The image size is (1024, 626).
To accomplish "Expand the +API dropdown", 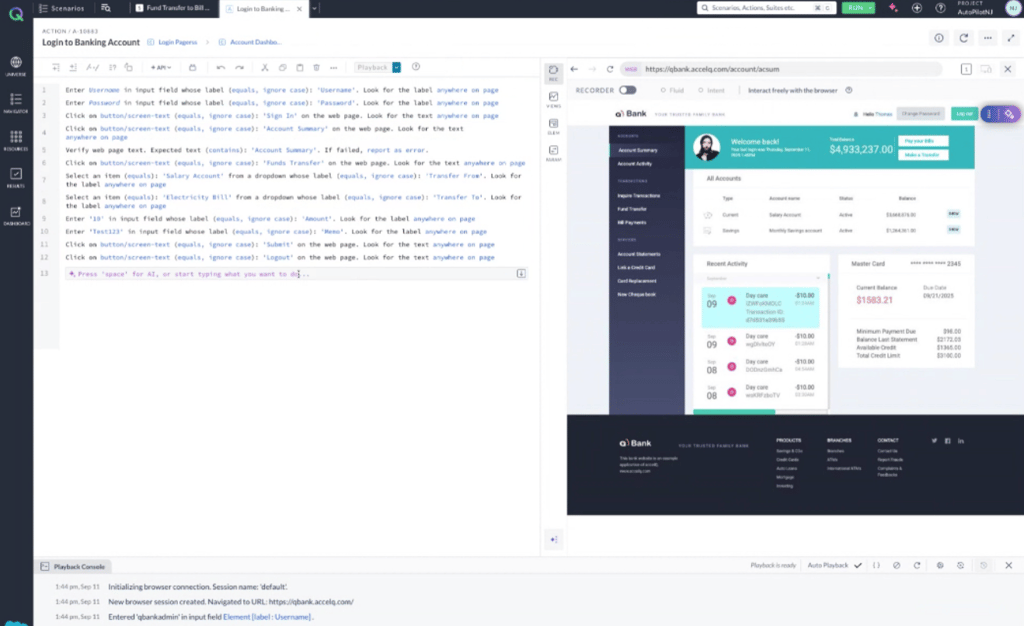I will click(x=161, y=67).
